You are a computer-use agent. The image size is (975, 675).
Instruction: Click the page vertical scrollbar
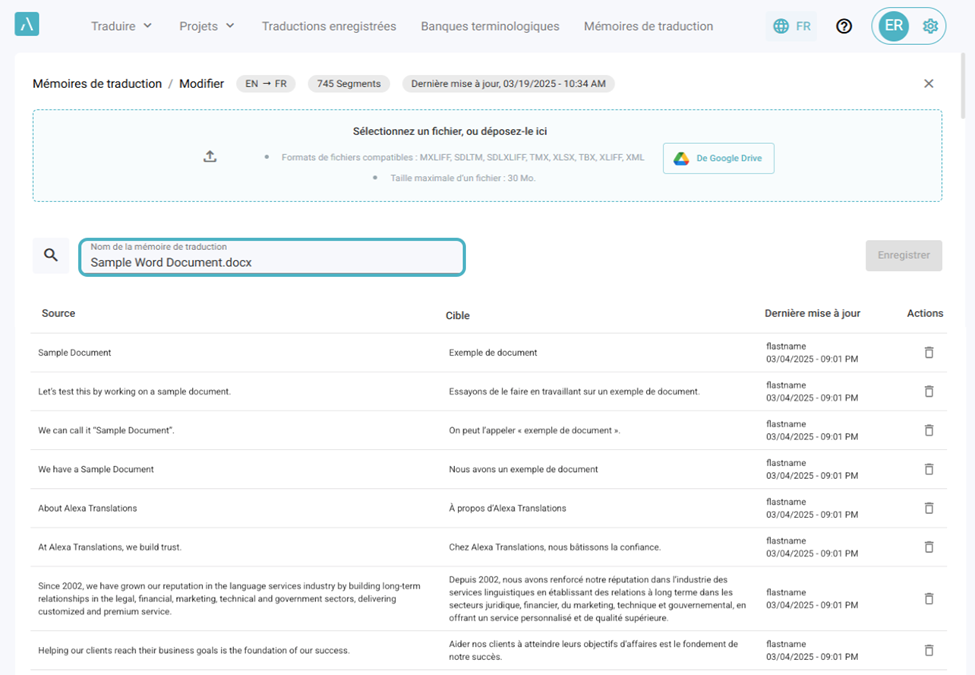click(x=963, y=86)
